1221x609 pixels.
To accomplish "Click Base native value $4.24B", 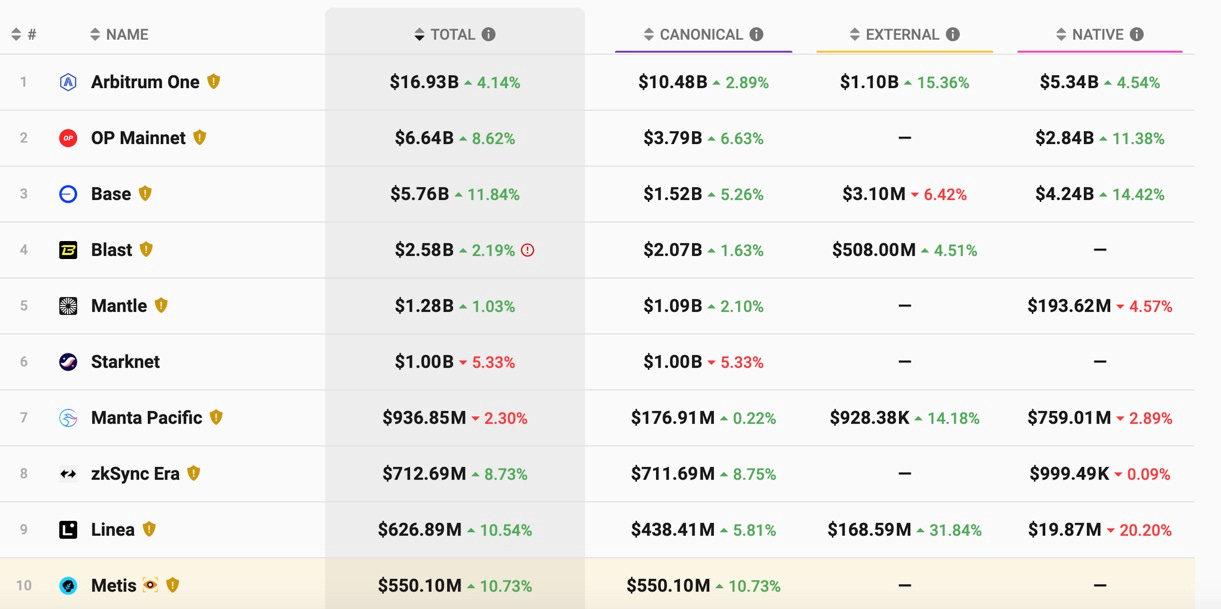I will pos(1065,194).
